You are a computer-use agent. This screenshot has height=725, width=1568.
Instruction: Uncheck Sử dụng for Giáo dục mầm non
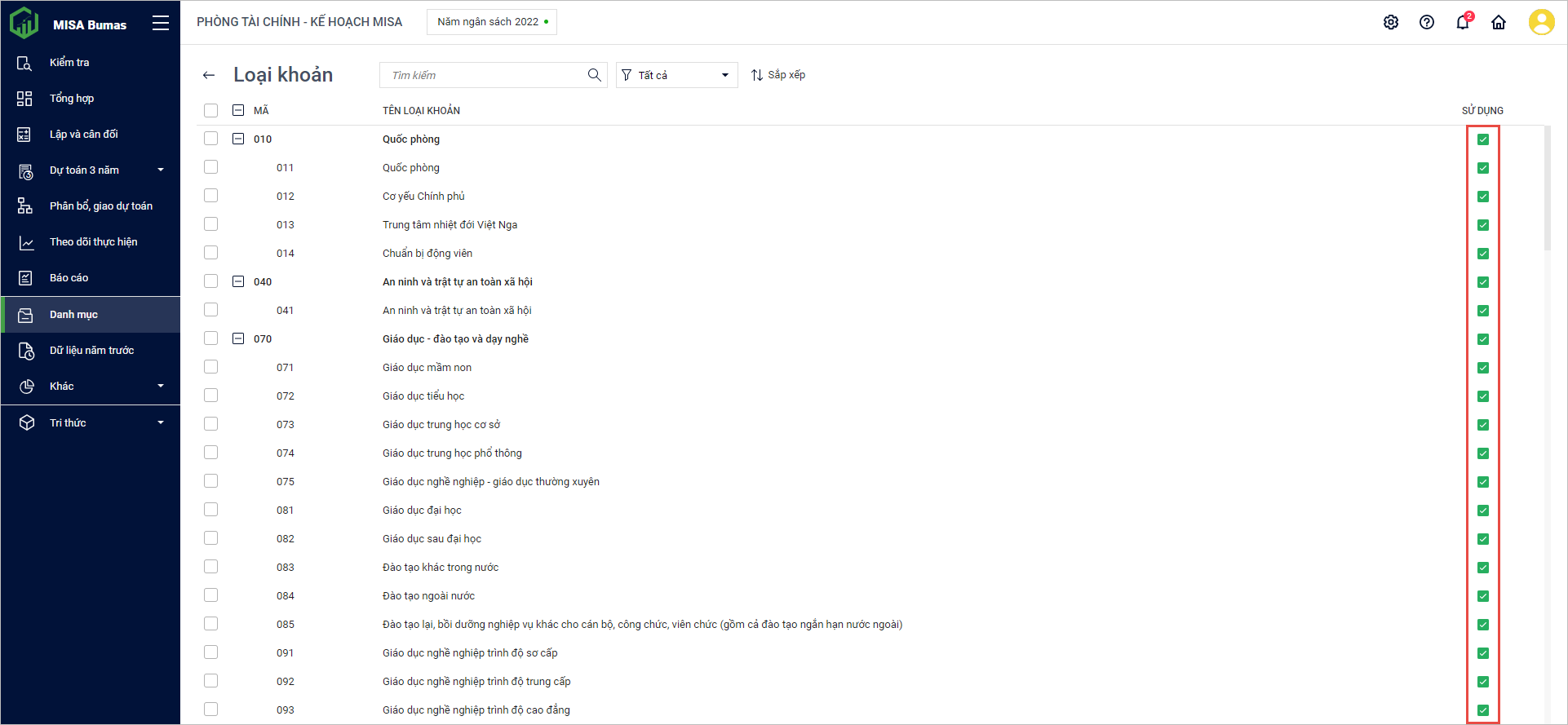click(1483, 368)
